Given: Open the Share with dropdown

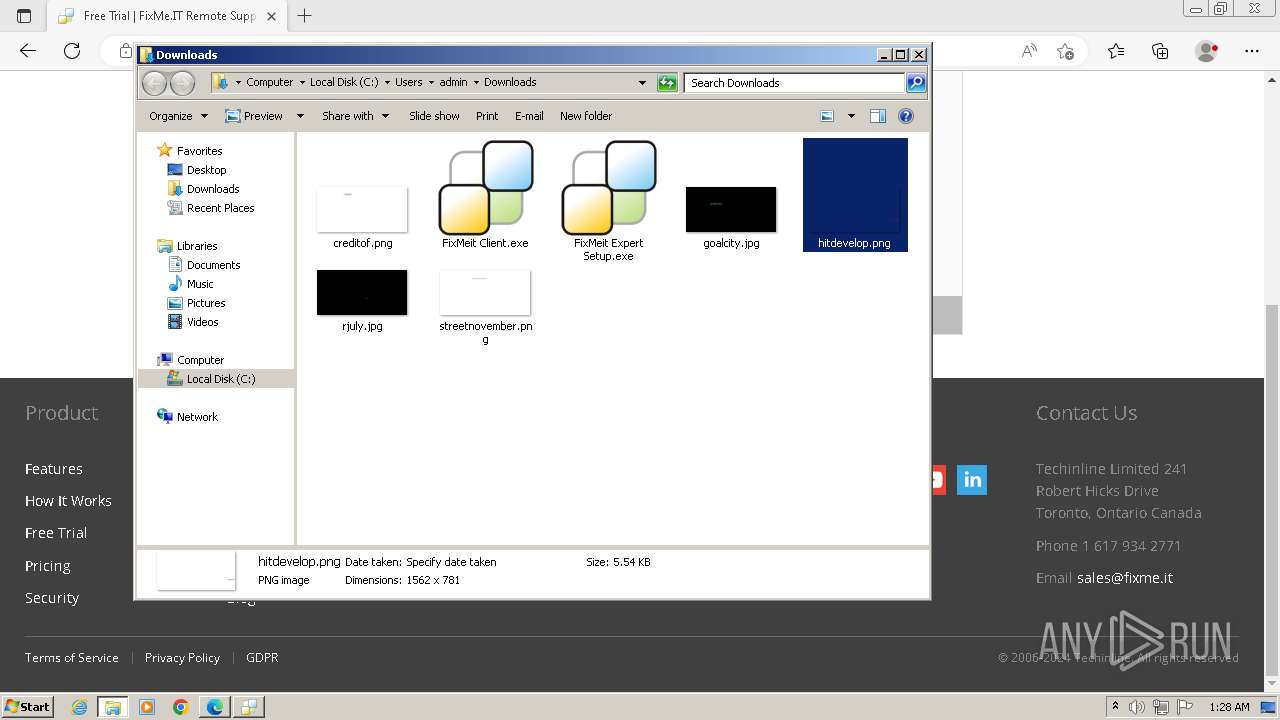Looking at the screenshot, I should point(354,116).
